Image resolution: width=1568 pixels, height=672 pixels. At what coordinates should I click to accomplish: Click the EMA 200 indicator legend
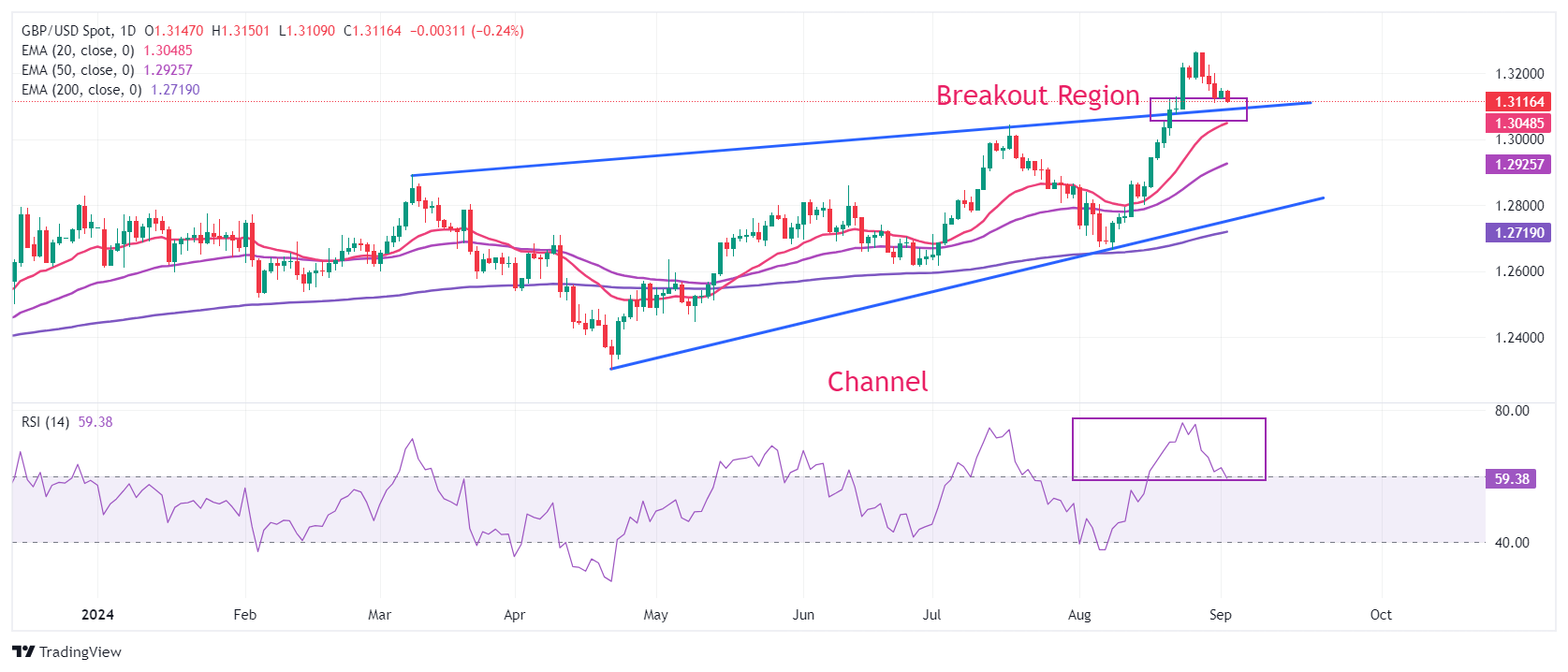110,90
